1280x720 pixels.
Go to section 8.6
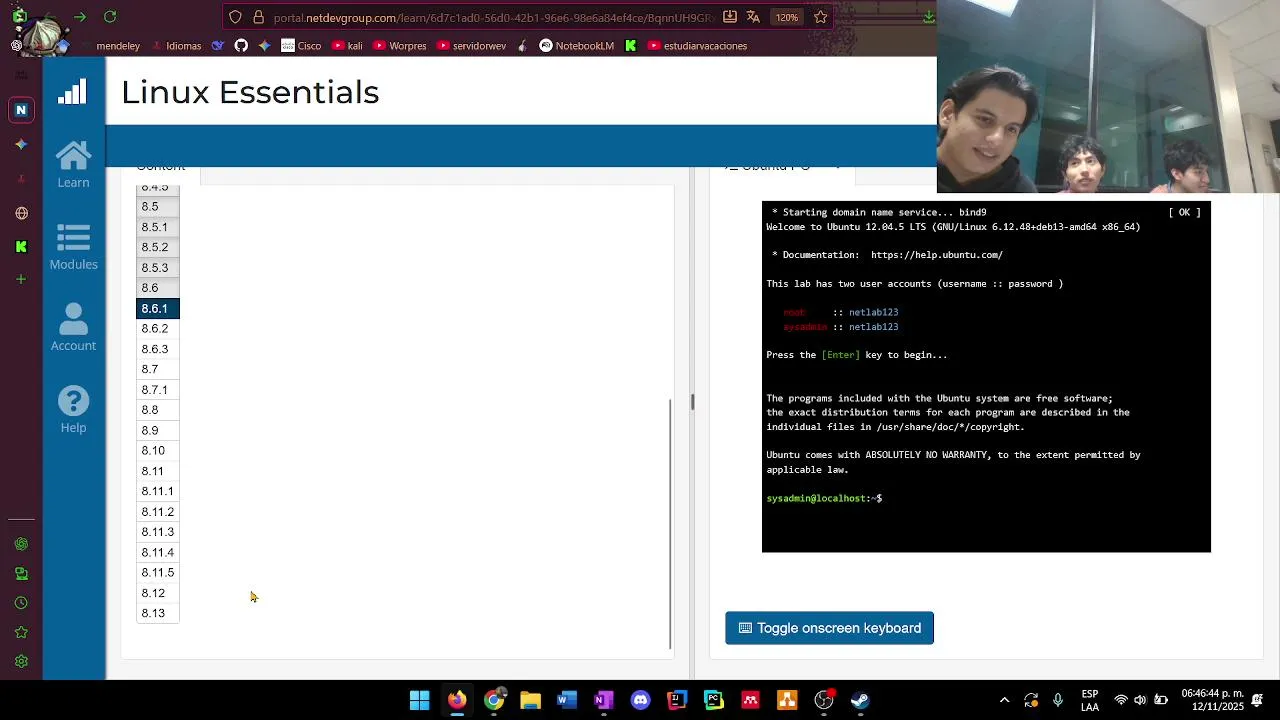[x=157, y=288]
